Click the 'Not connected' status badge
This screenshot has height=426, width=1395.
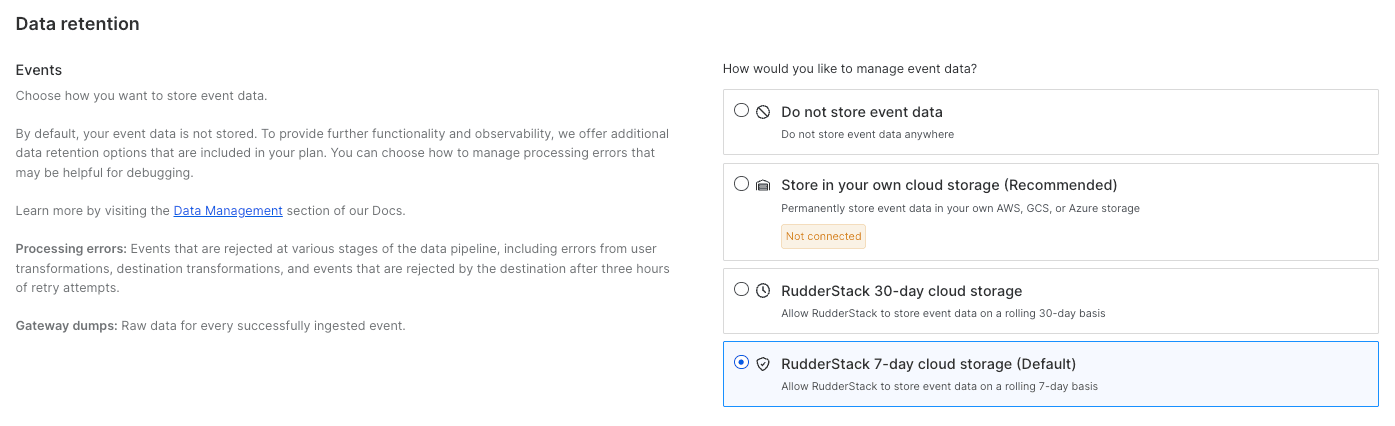823,236
